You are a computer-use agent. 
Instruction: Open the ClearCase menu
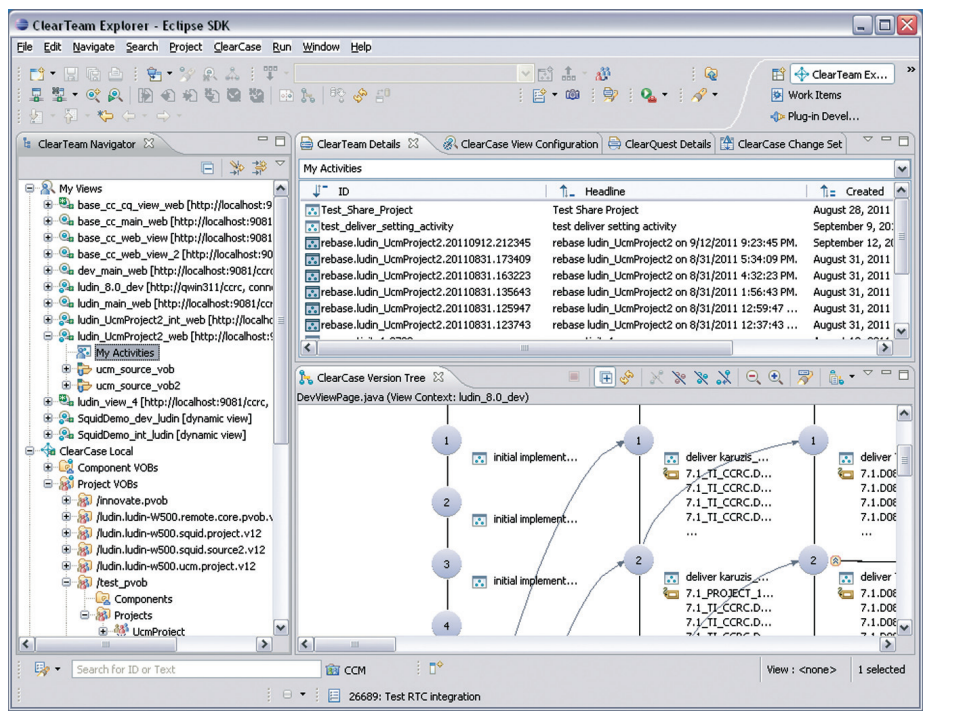point(237,47)
